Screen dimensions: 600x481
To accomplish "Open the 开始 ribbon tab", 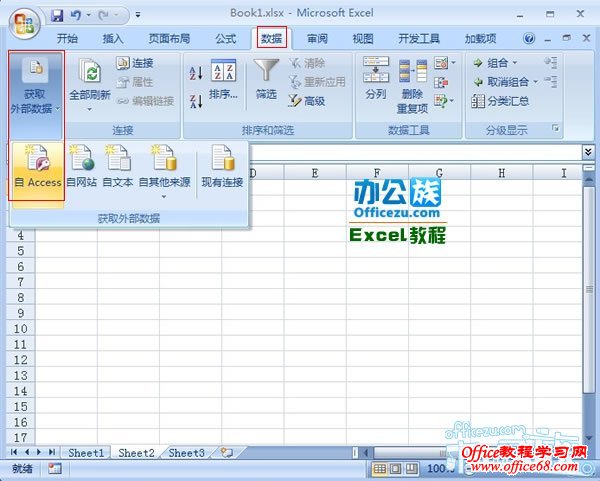I will point(67,38).
